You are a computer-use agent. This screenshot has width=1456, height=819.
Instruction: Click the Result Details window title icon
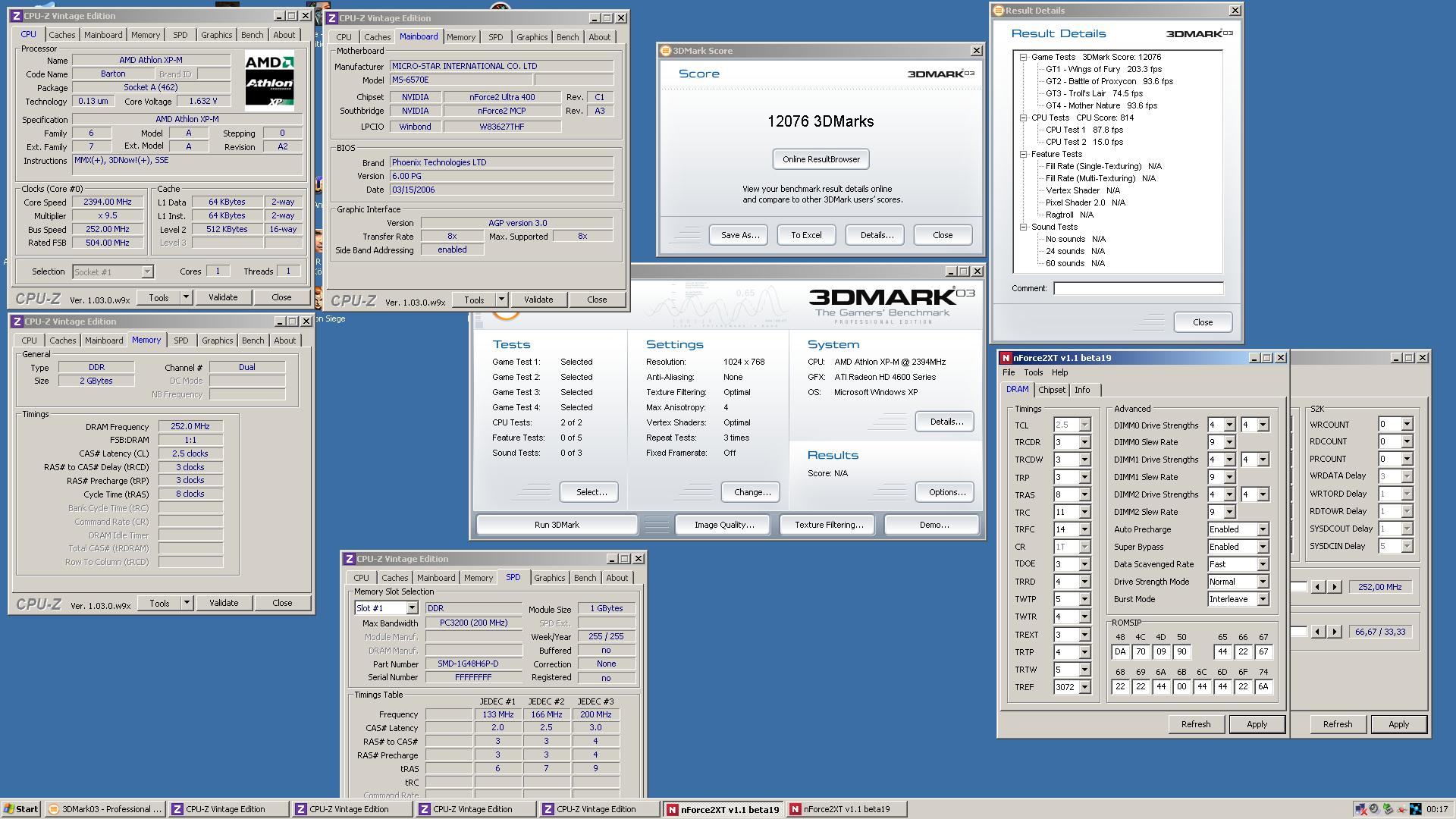[999, 11]
